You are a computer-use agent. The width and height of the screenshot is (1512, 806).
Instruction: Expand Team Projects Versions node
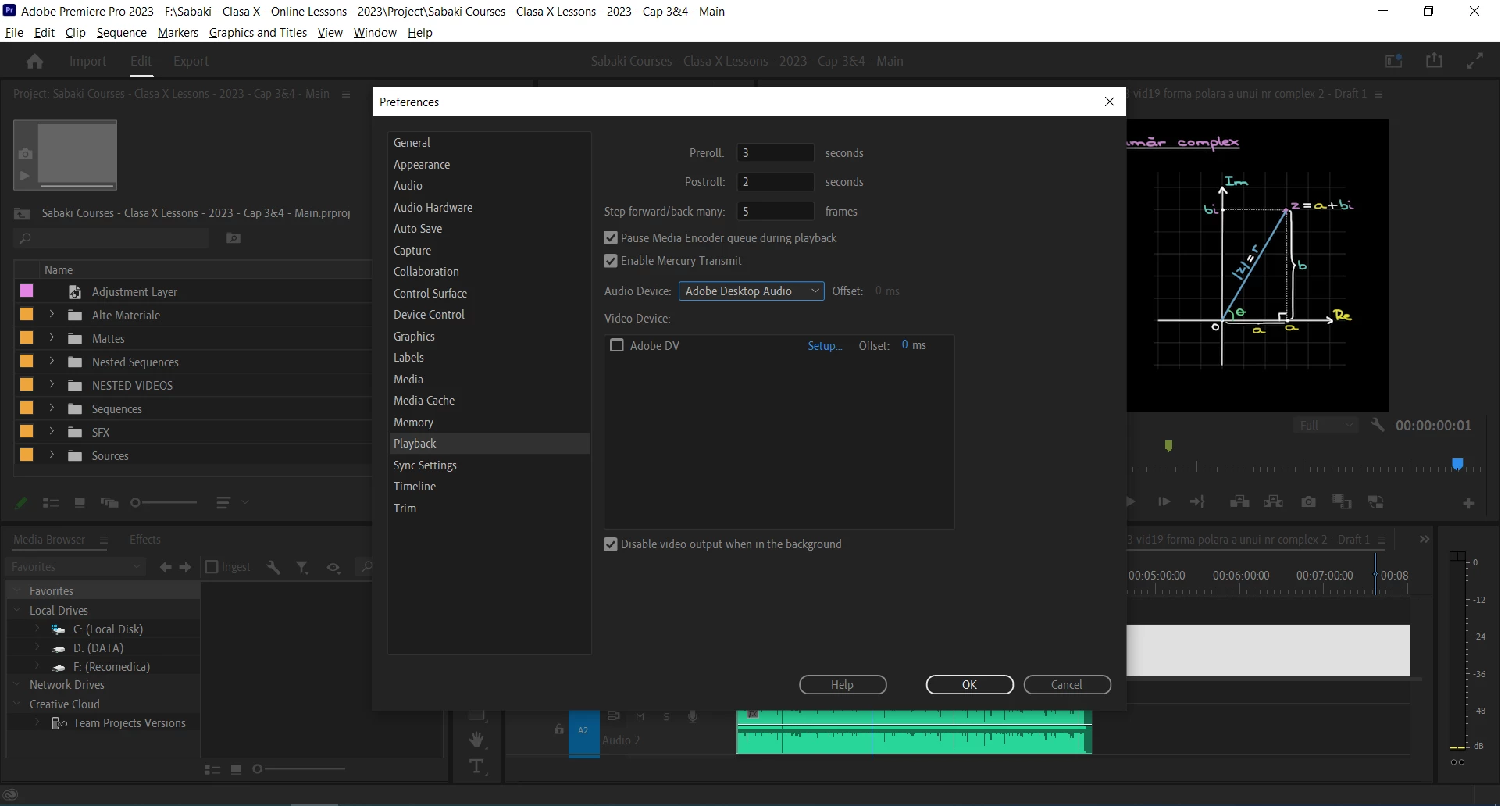(37, 722)
